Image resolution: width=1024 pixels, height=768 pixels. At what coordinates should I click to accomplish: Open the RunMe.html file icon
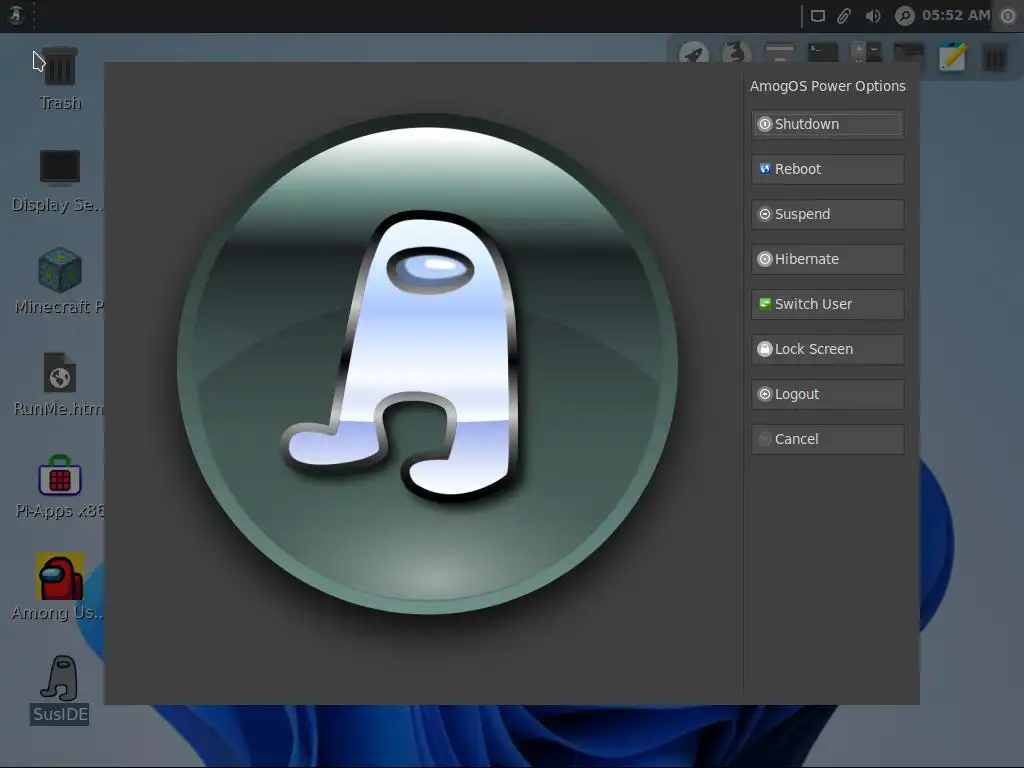pyautogui.click(x=59, y=385)
